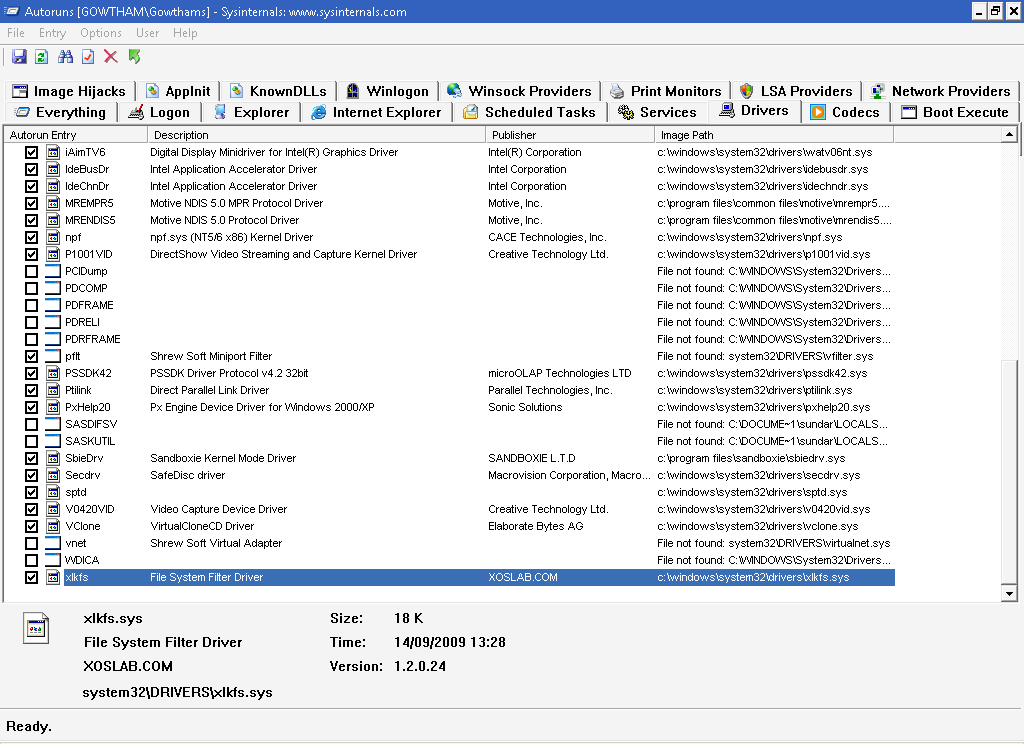Switch to the Winsock Providers tab
The image size is (1024, 744).
520,91
